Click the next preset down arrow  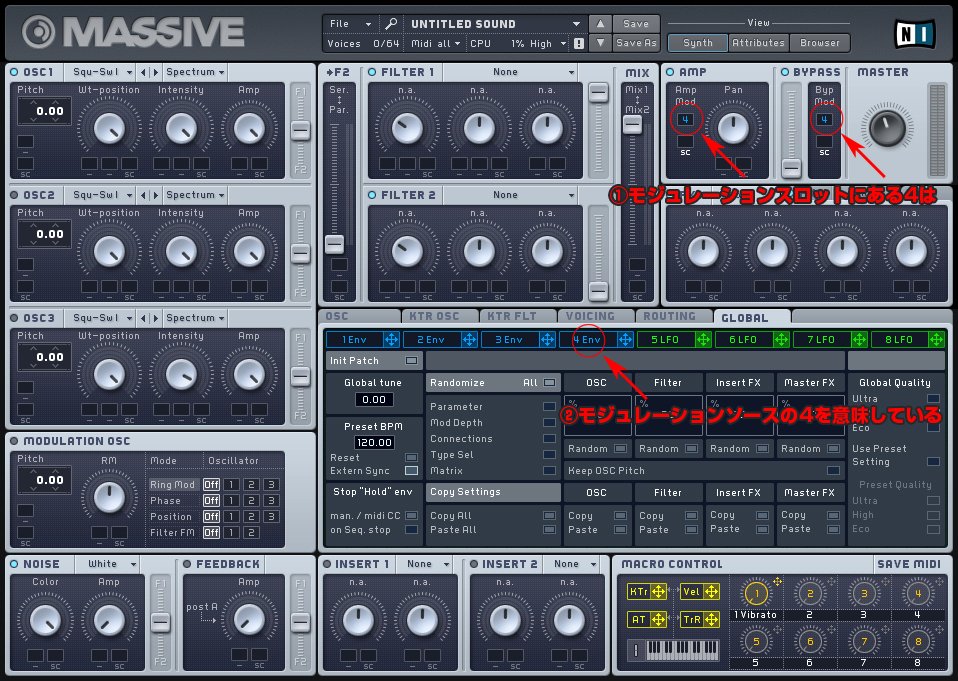point(600,43)
